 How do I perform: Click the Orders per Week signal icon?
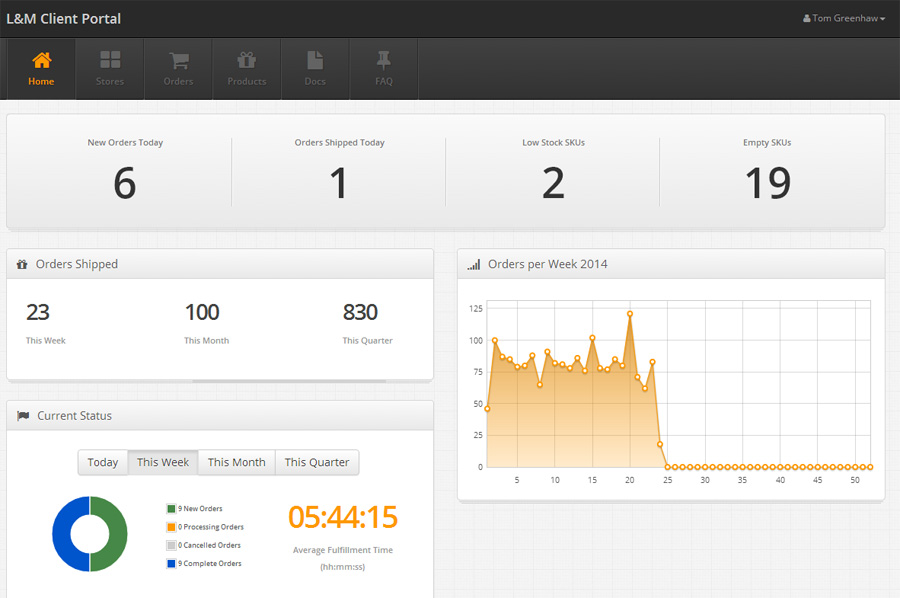(x=474, y=265)
